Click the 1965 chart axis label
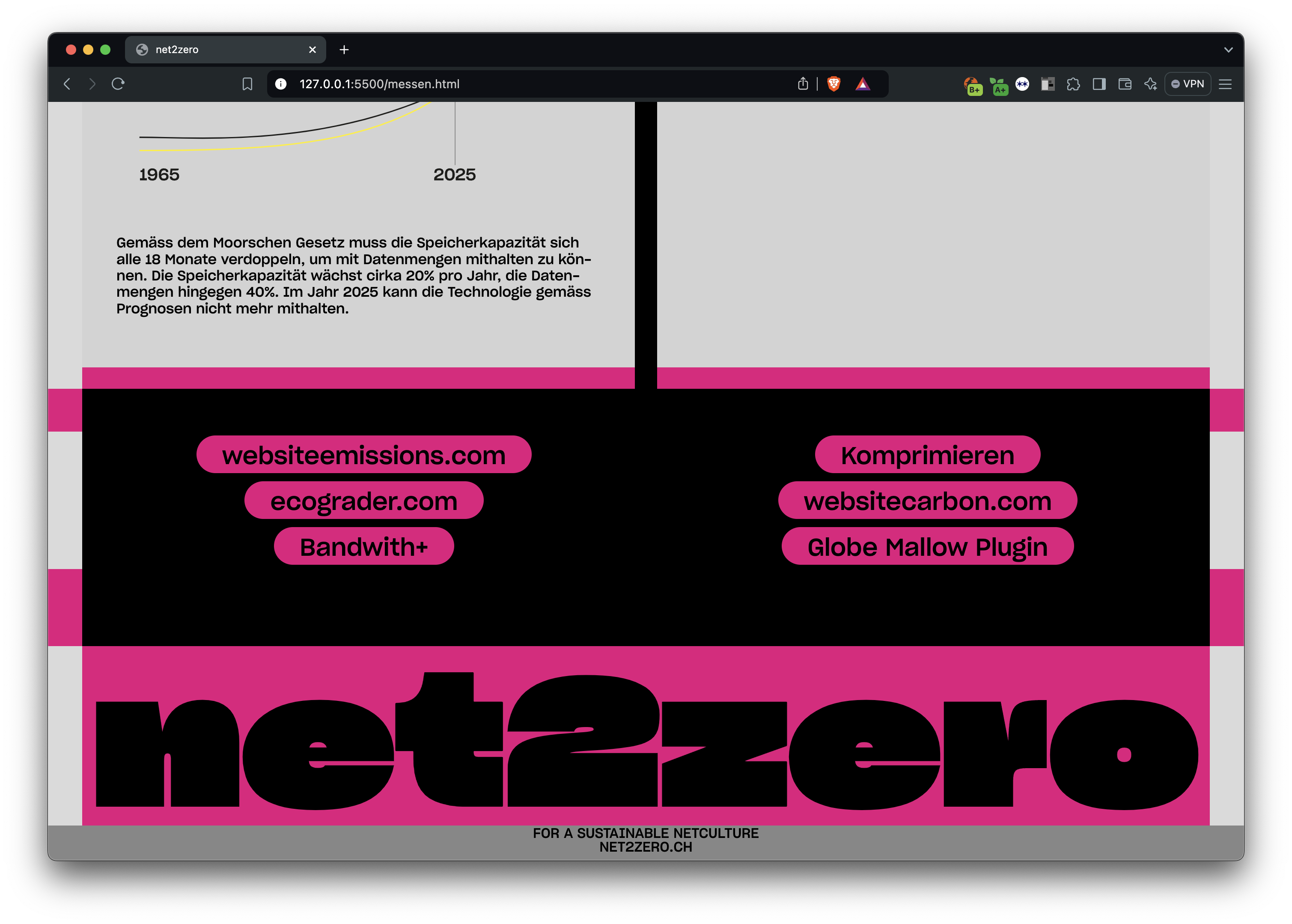 click(x=159, y=175)
